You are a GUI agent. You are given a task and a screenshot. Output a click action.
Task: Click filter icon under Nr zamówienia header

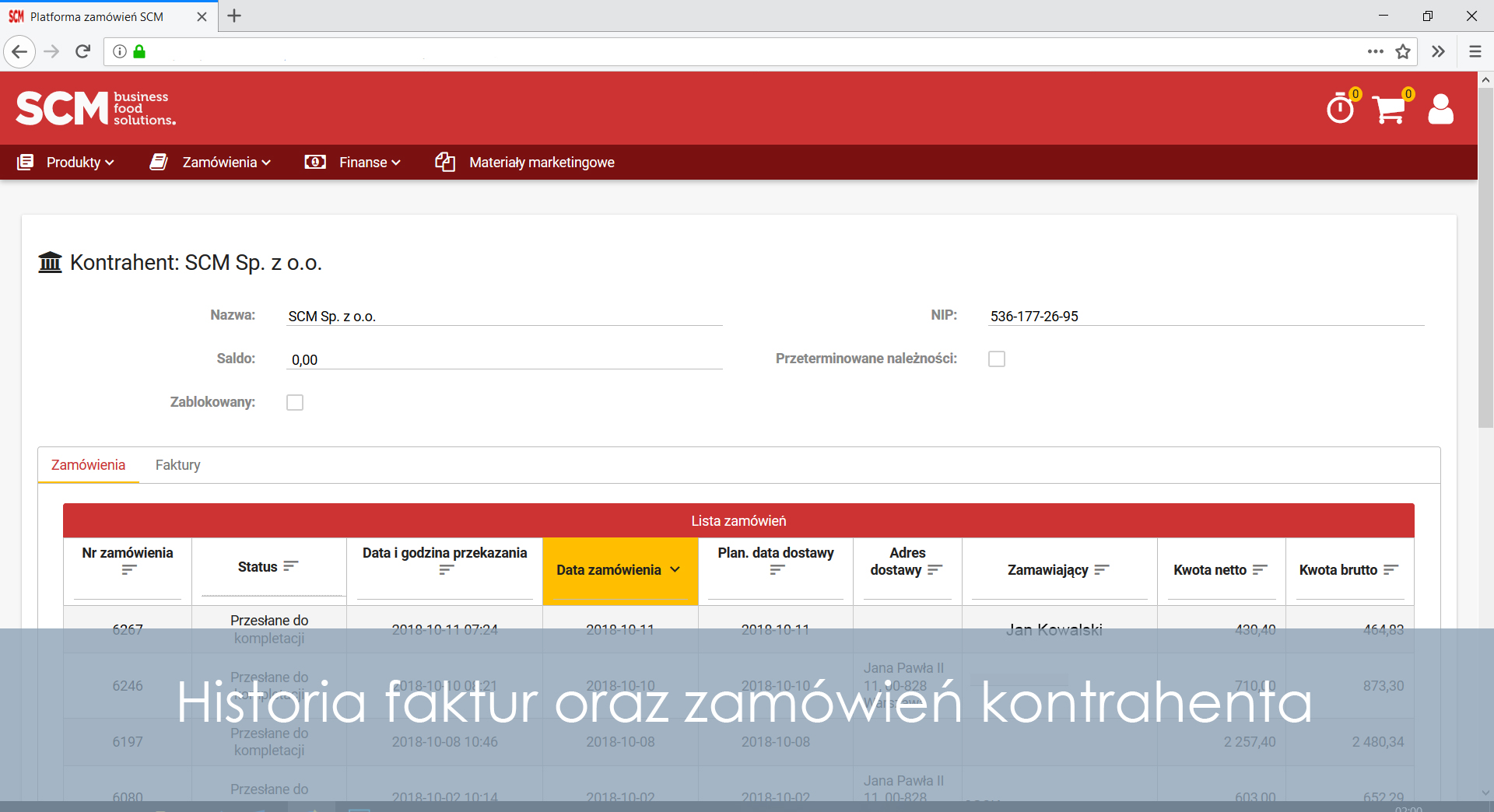click(x=128, y=570)
